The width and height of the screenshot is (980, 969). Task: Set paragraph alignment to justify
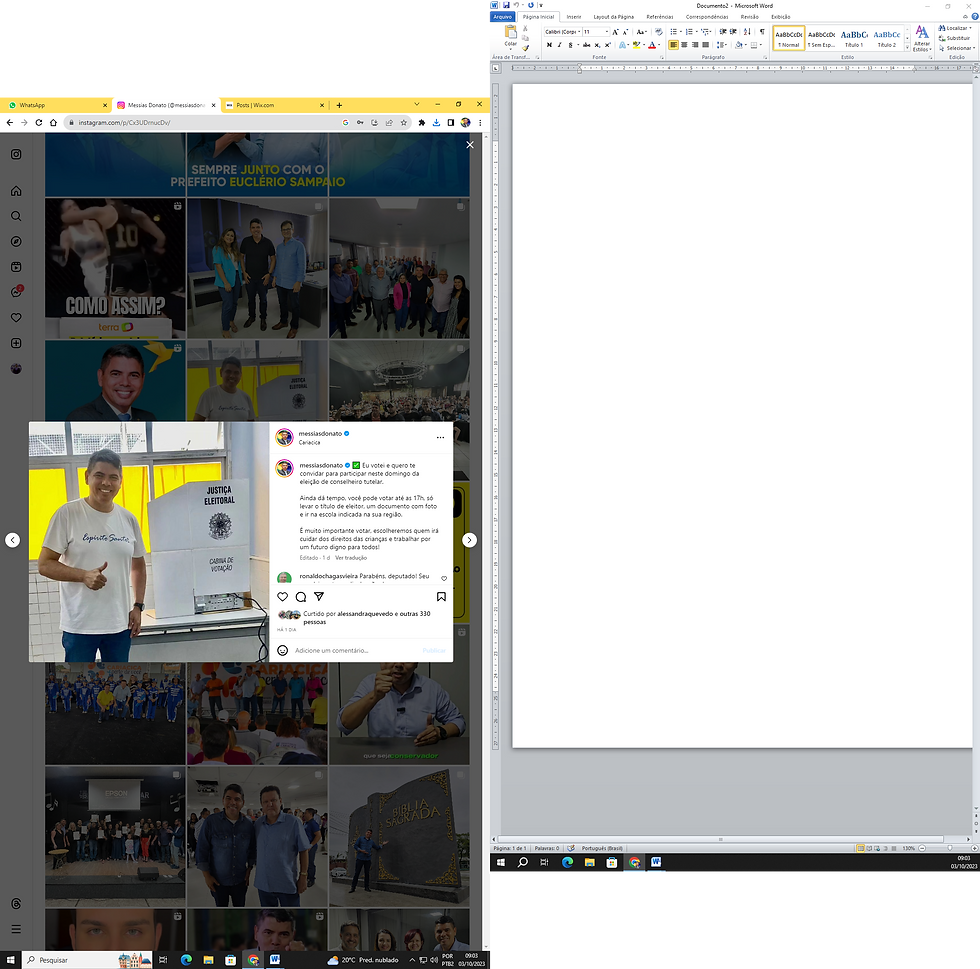pos(706,45)
